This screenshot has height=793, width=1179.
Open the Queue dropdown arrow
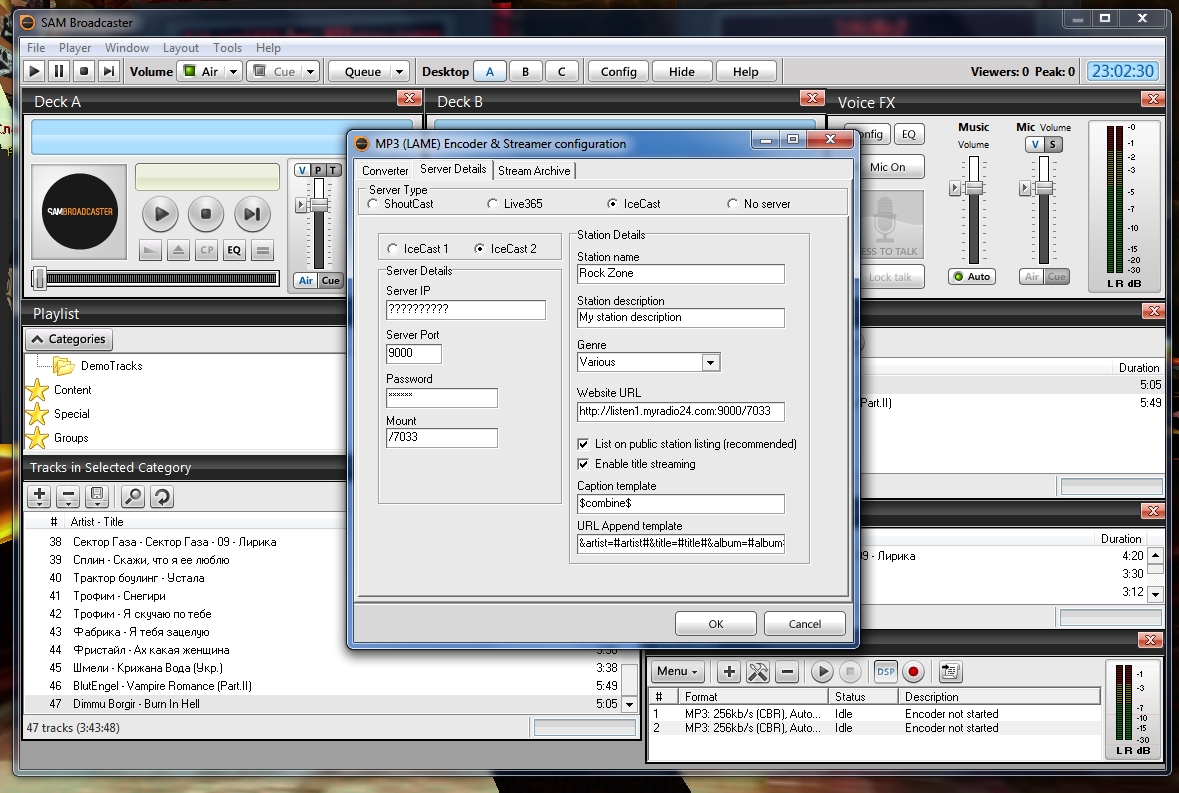(399, 71)
